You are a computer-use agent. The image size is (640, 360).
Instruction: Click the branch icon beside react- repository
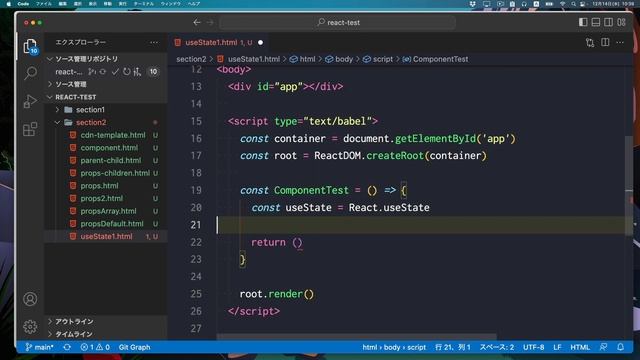coord(92,72)
